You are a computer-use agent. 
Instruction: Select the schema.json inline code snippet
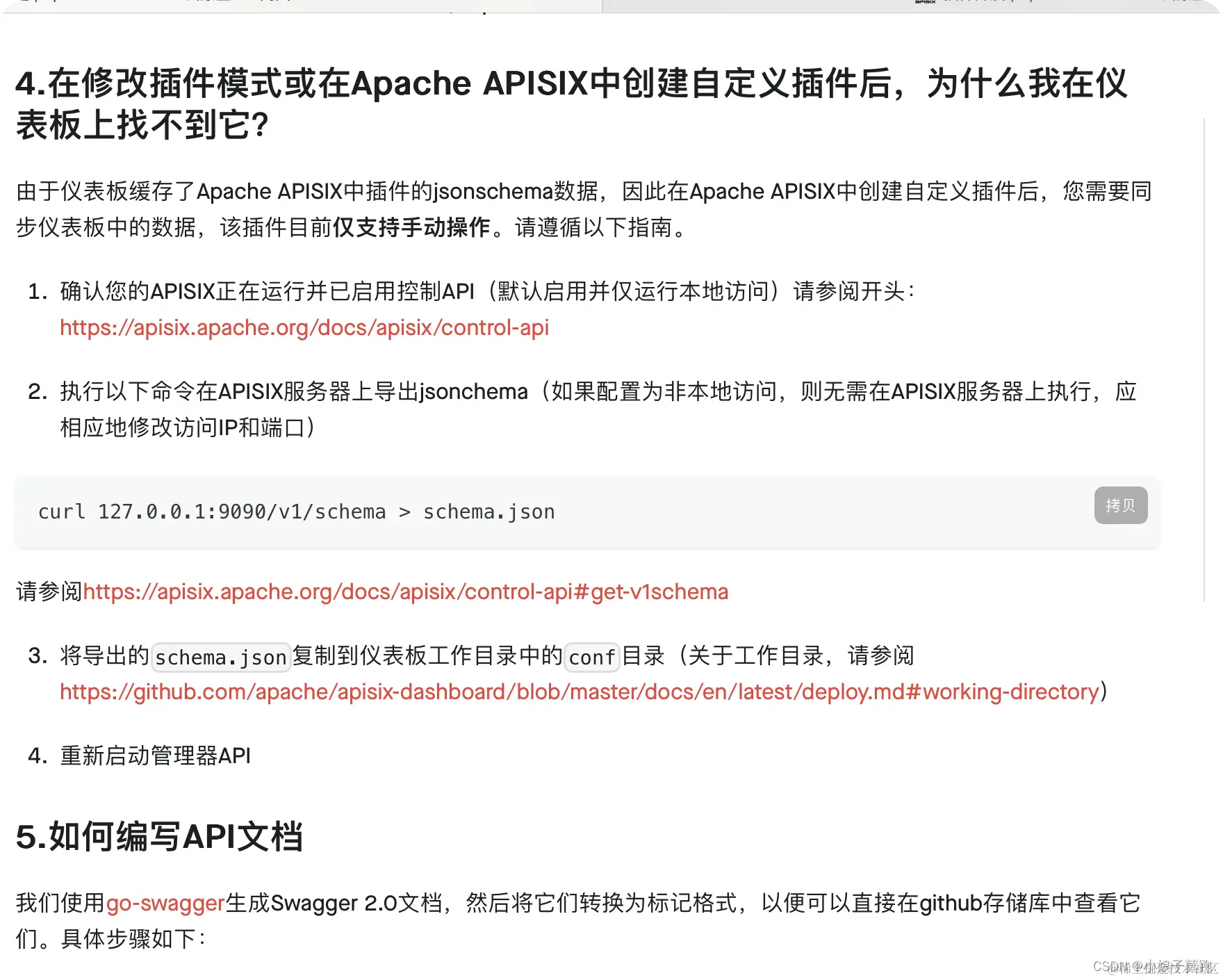click(221, 656)
